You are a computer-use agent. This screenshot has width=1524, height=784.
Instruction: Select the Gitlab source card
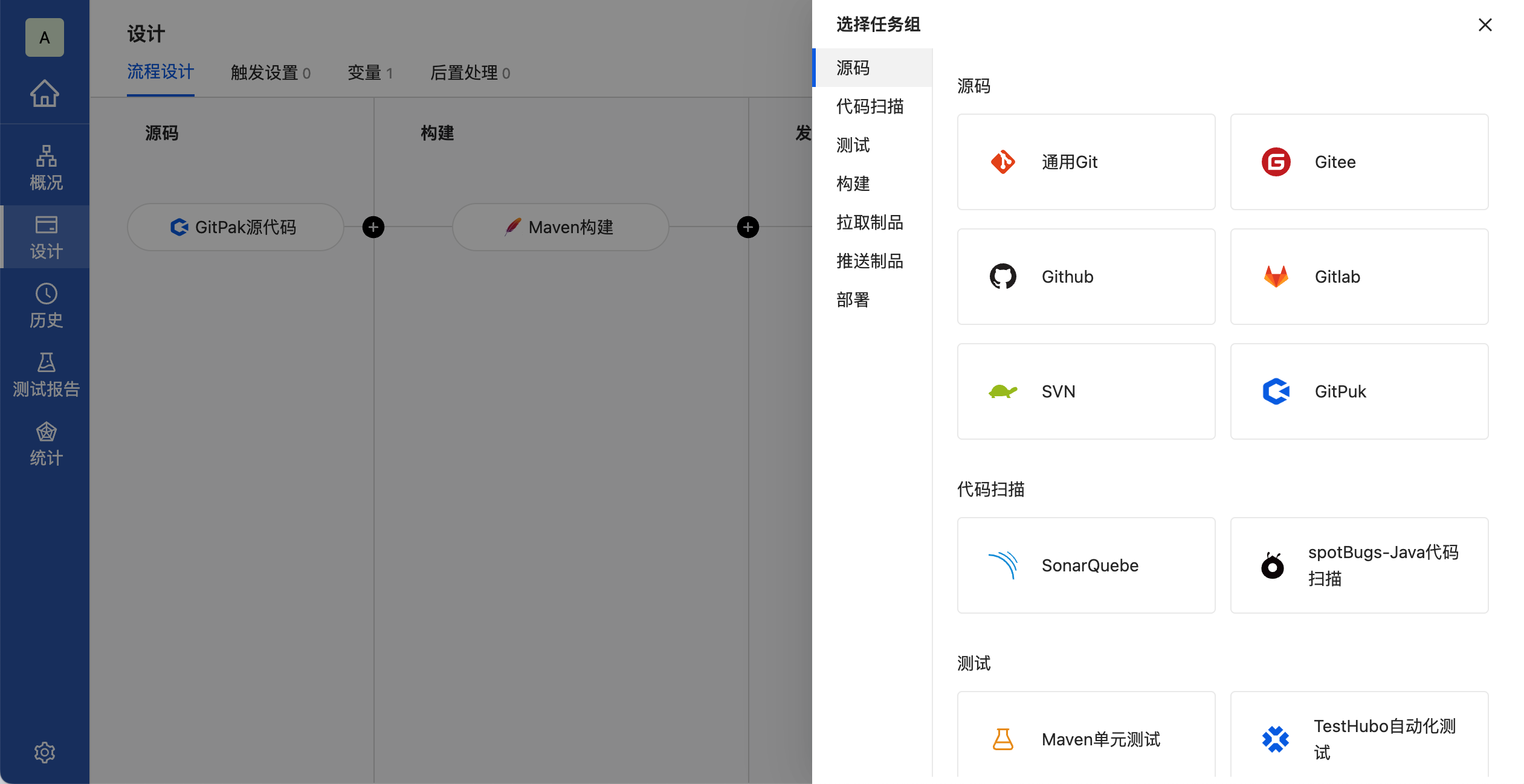click(x=1360, y=277)
